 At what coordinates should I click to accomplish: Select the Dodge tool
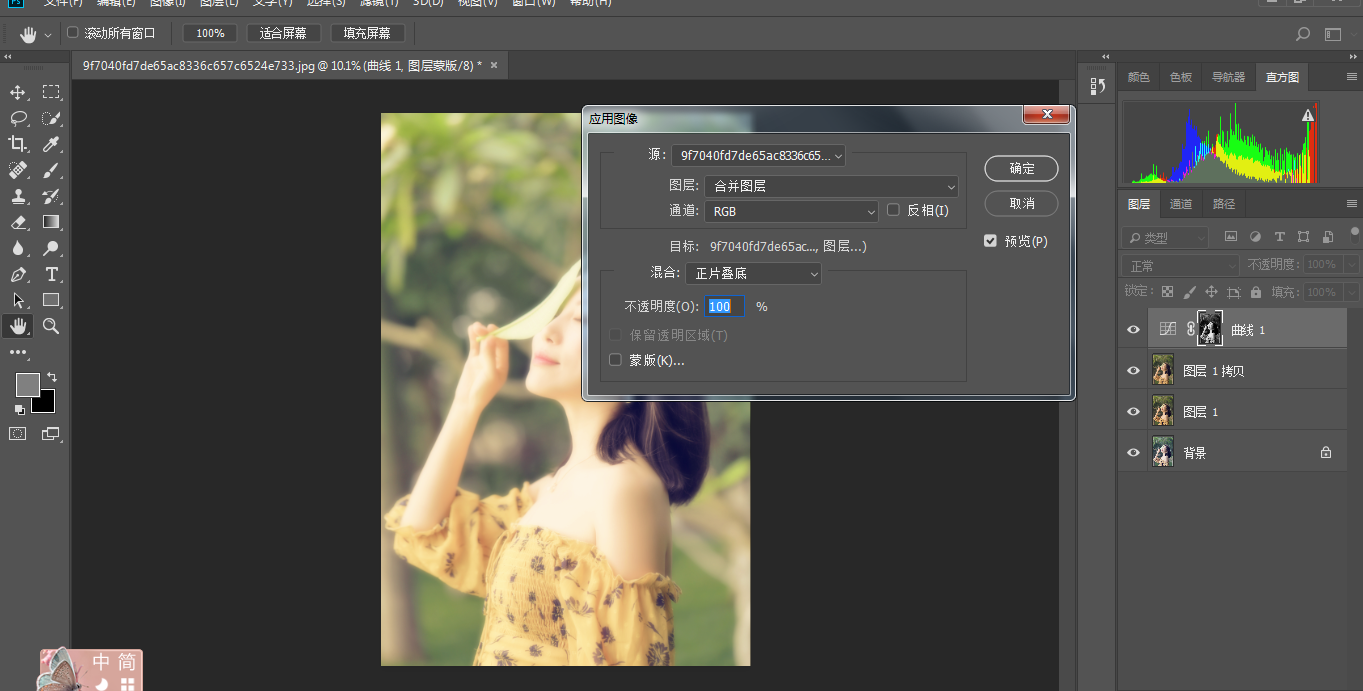pos(51,248)
